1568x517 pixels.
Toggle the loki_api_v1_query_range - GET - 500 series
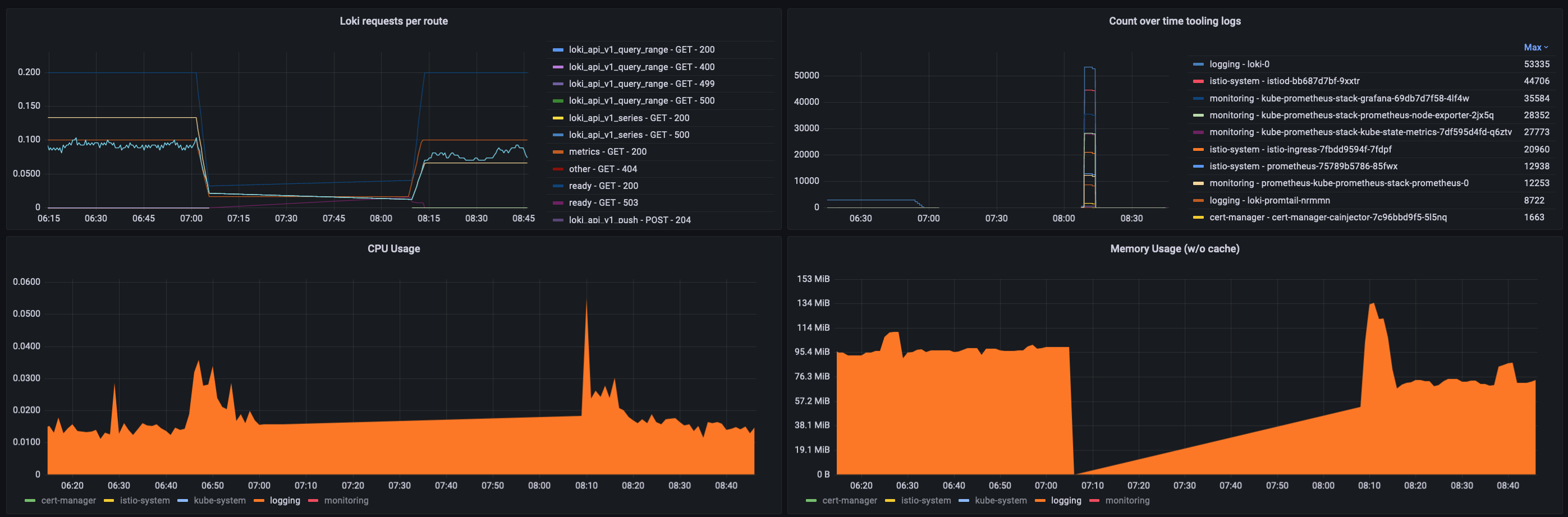point(641,101)
